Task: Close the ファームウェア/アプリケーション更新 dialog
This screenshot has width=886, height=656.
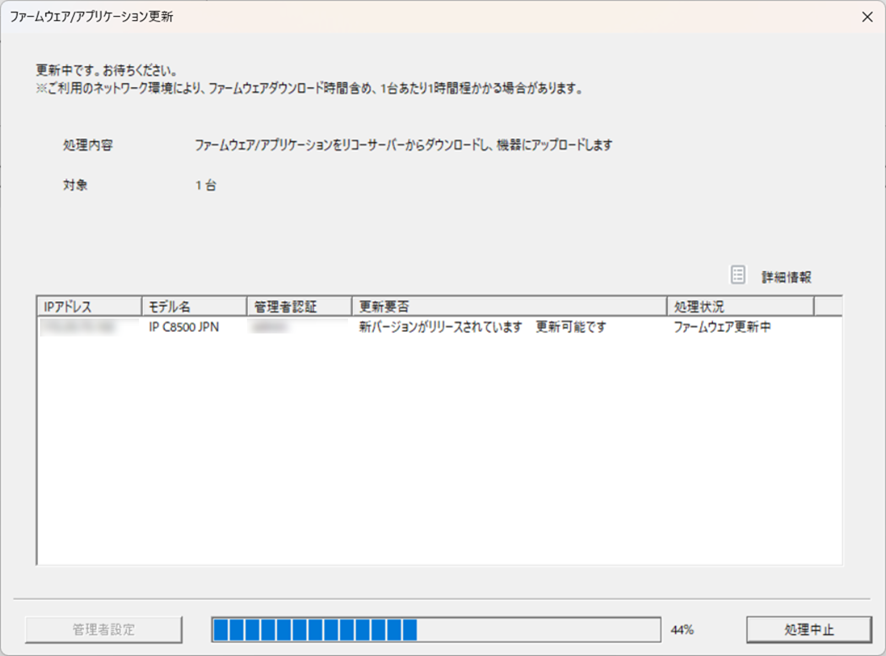Action: [864, 17]
